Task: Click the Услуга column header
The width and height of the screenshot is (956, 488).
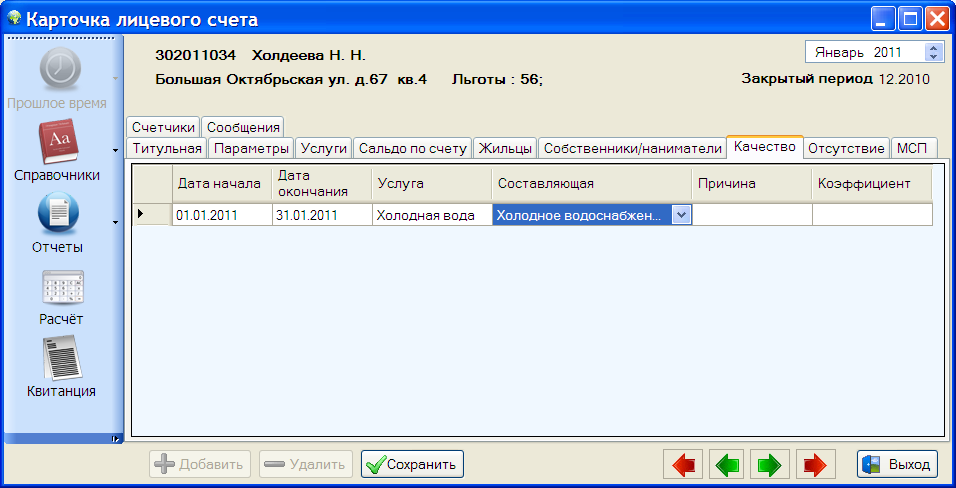Action: (x=432, y=184)
